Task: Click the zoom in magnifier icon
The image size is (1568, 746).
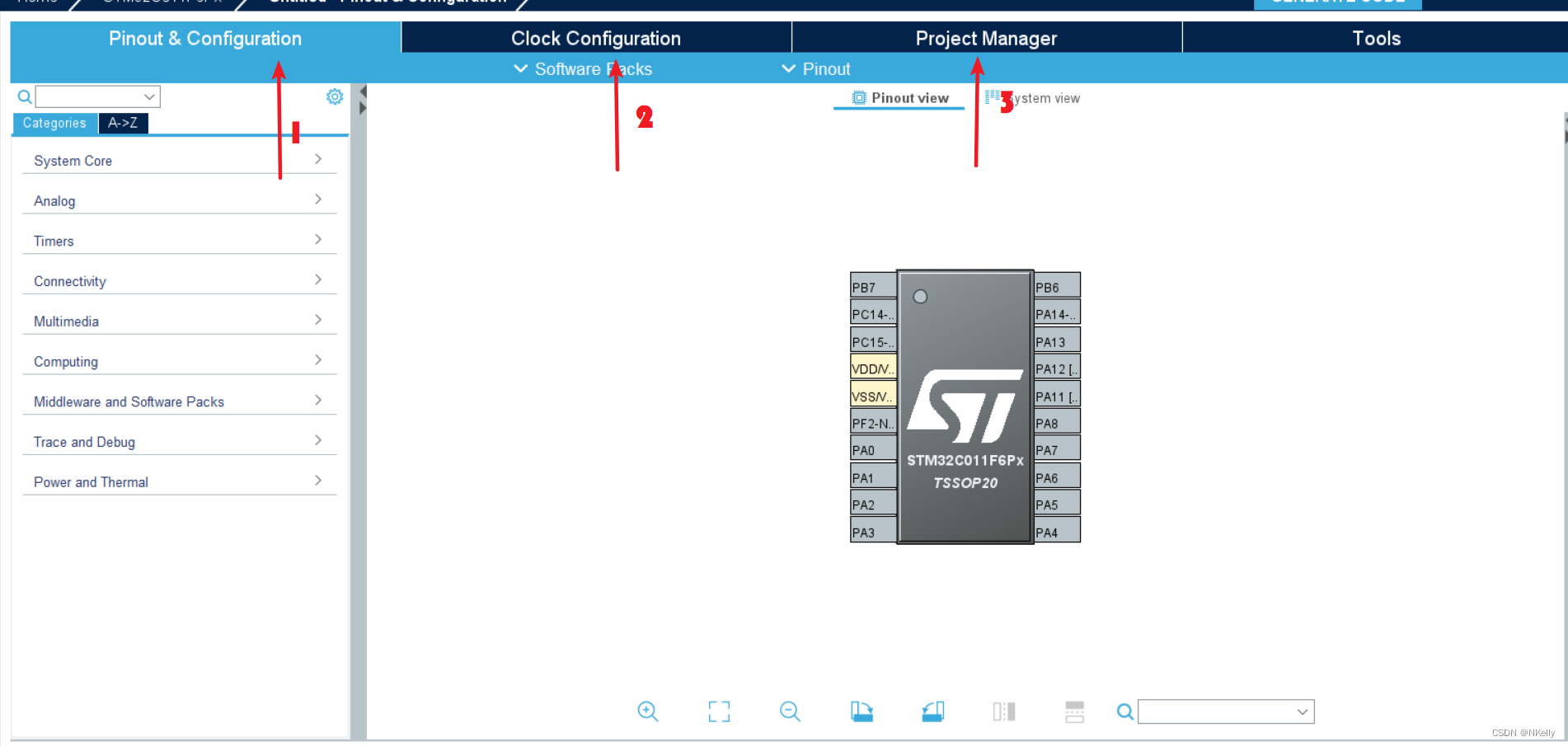Action: coord(648,711)
